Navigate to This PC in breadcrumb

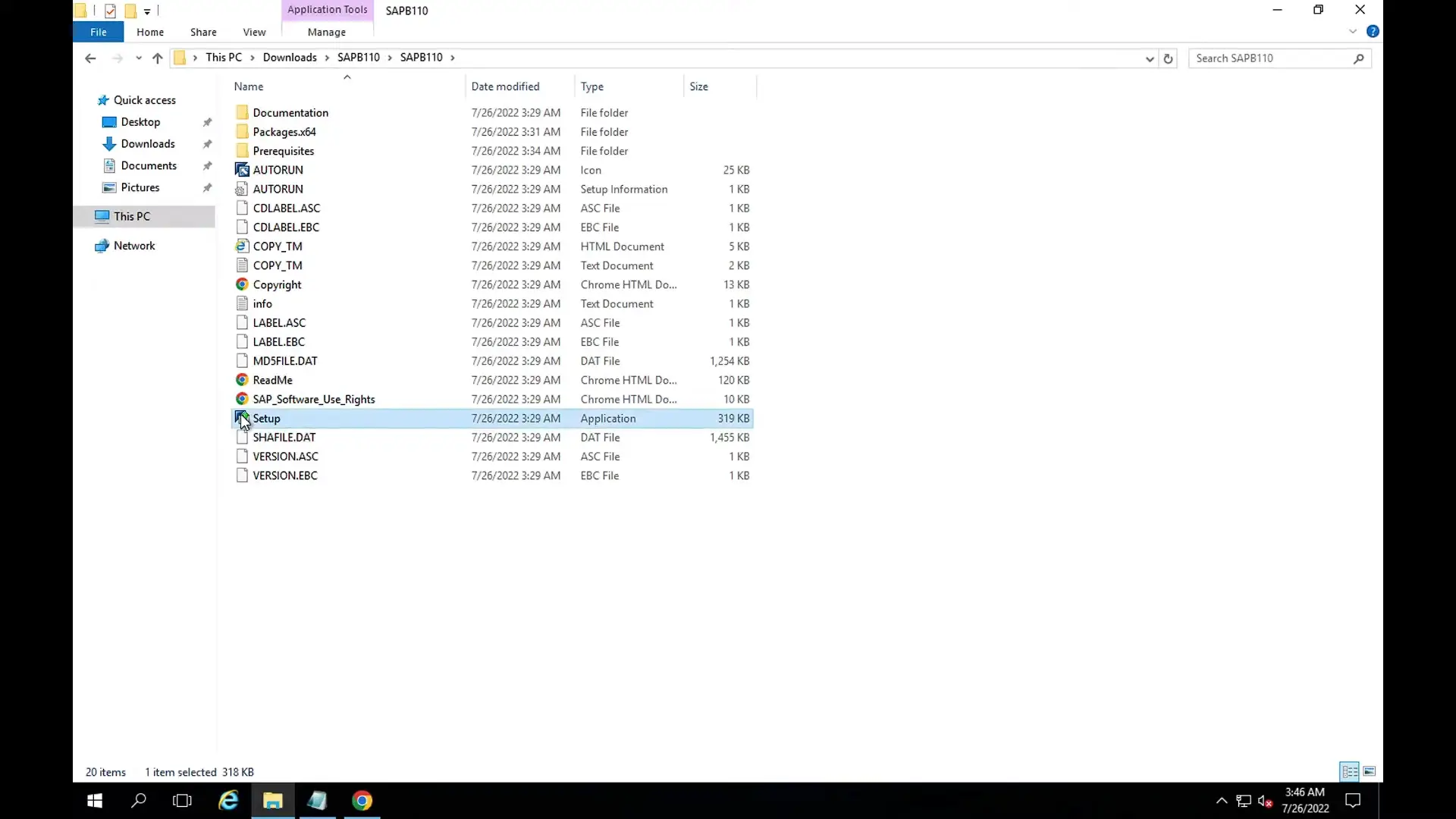[x=224, y=58]
